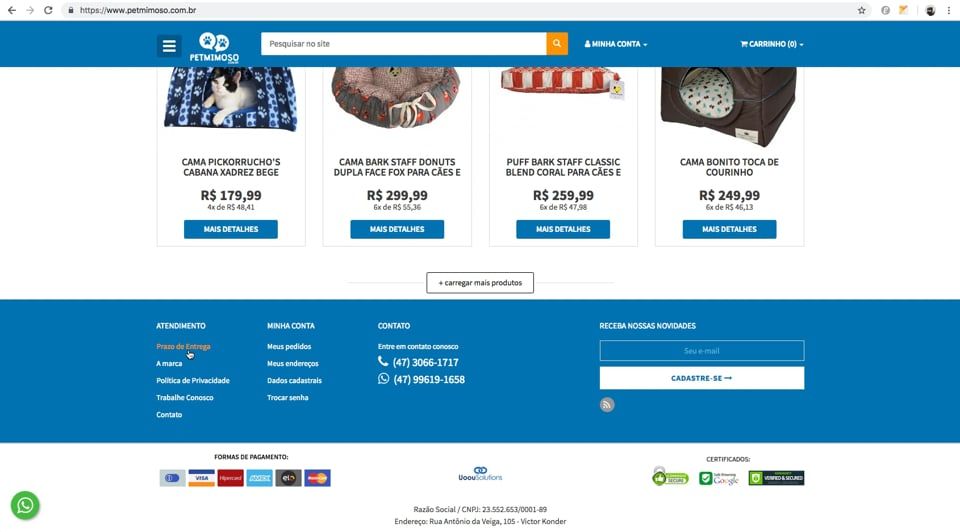Open the hamburger menu icon
This screenshot has width=960, height=532.
click(x=169, y=46)
